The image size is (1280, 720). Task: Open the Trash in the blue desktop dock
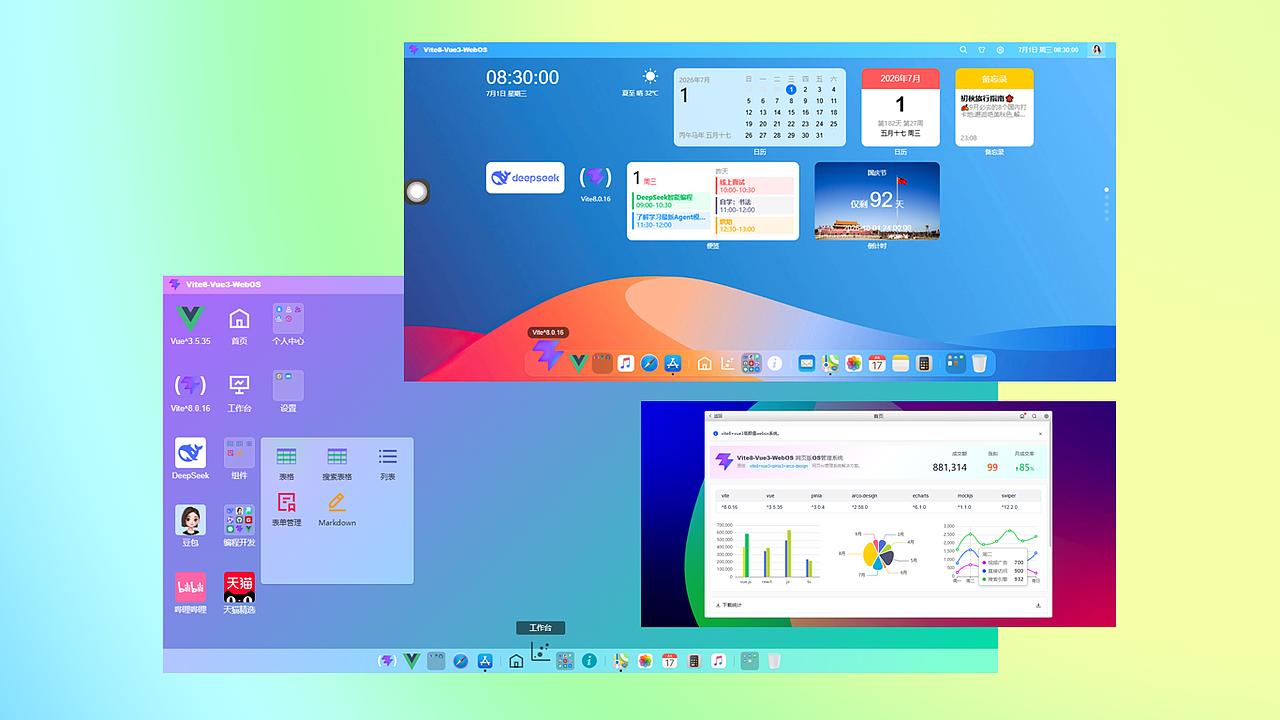point(979,363)
